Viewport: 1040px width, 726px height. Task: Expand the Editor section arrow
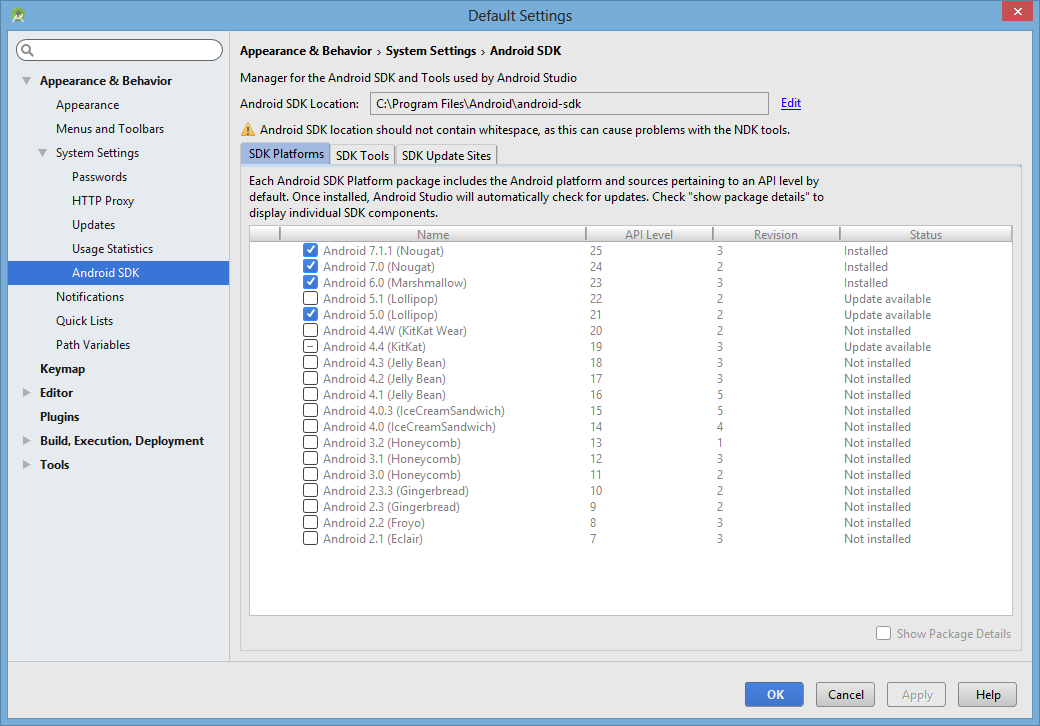click(x=27, y=393)
